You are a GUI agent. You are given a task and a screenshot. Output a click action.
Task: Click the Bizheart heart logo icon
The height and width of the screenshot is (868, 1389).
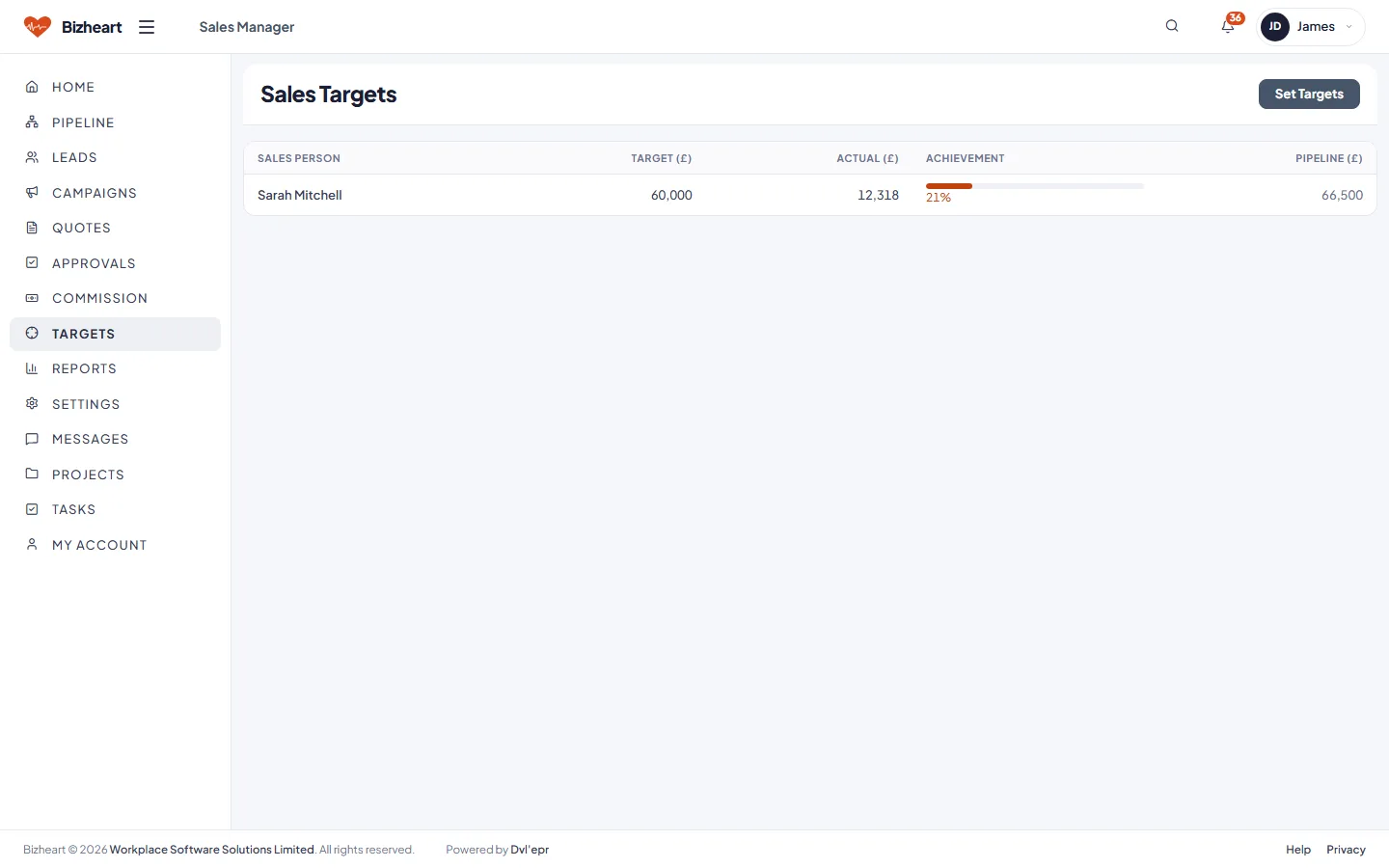point(38,27)
